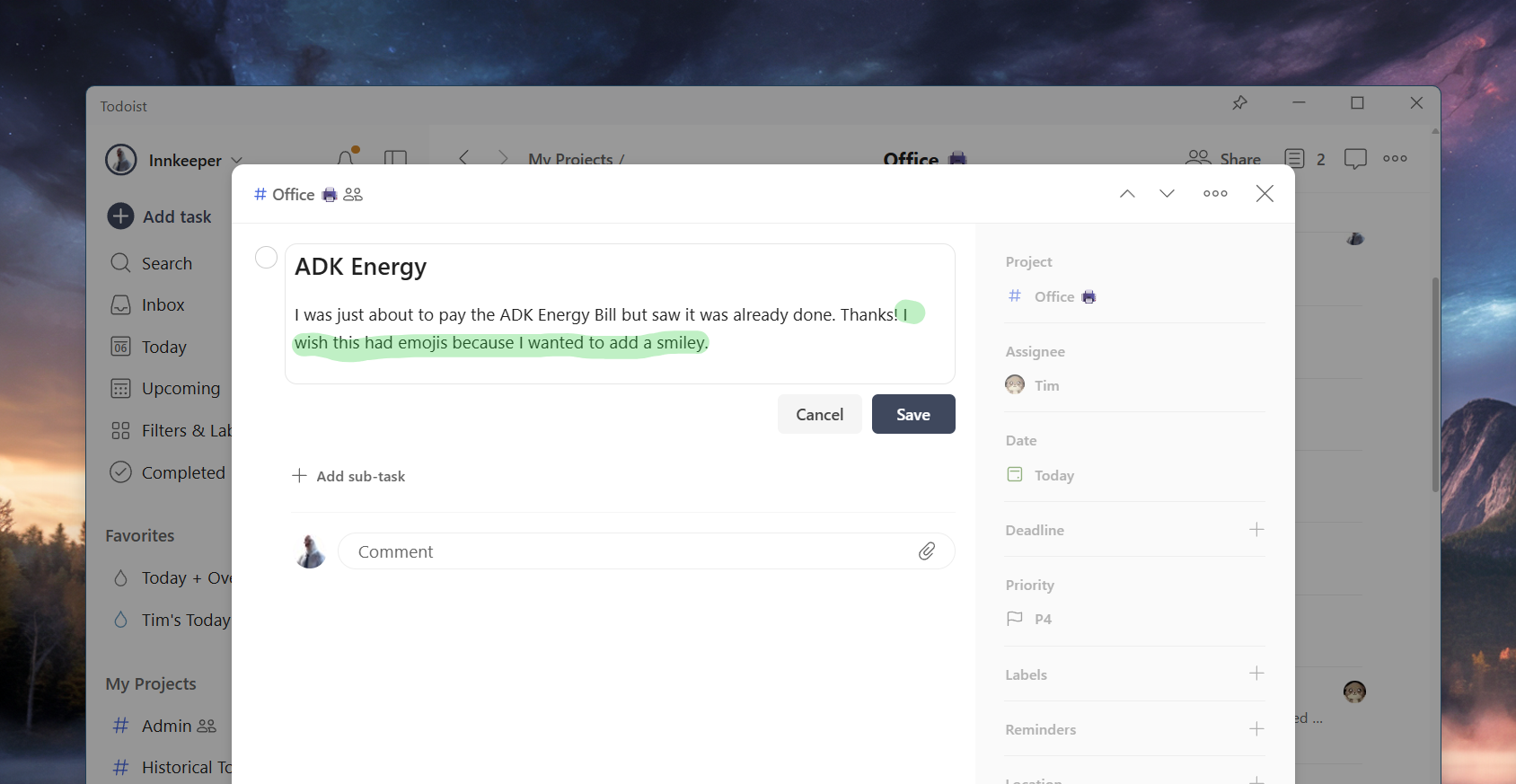Click the Comment input field
Screen dimensions: 1516x784
pos(646,551)
